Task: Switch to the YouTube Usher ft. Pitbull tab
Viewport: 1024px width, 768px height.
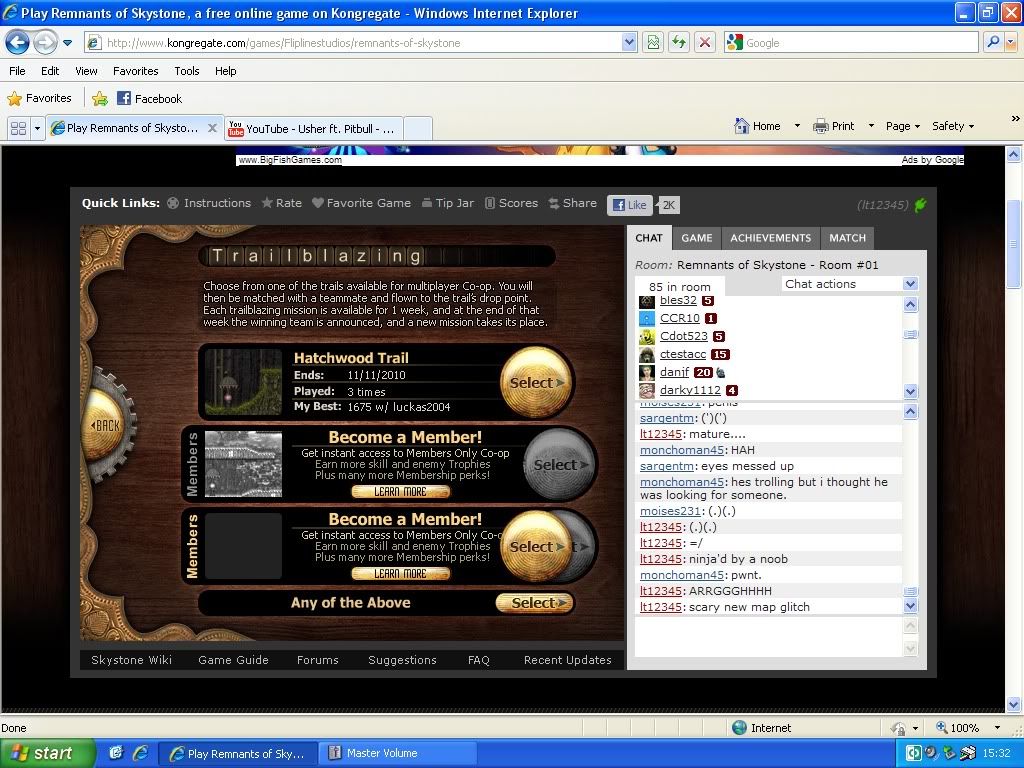Action: click(x=313, y=129)
